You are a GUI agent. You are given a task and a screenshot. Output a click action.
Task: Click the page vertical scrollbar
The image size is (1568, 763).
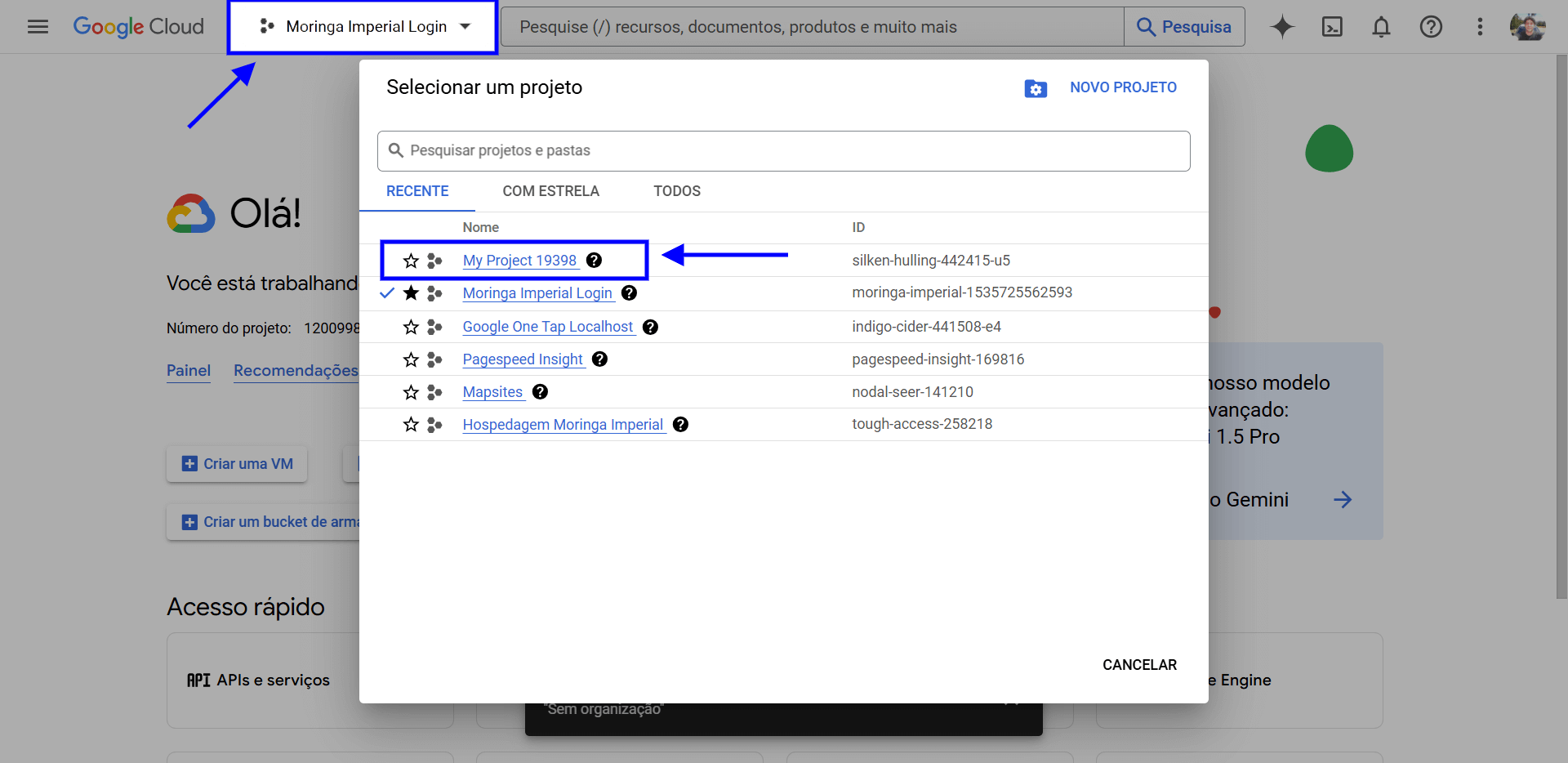1561,327
